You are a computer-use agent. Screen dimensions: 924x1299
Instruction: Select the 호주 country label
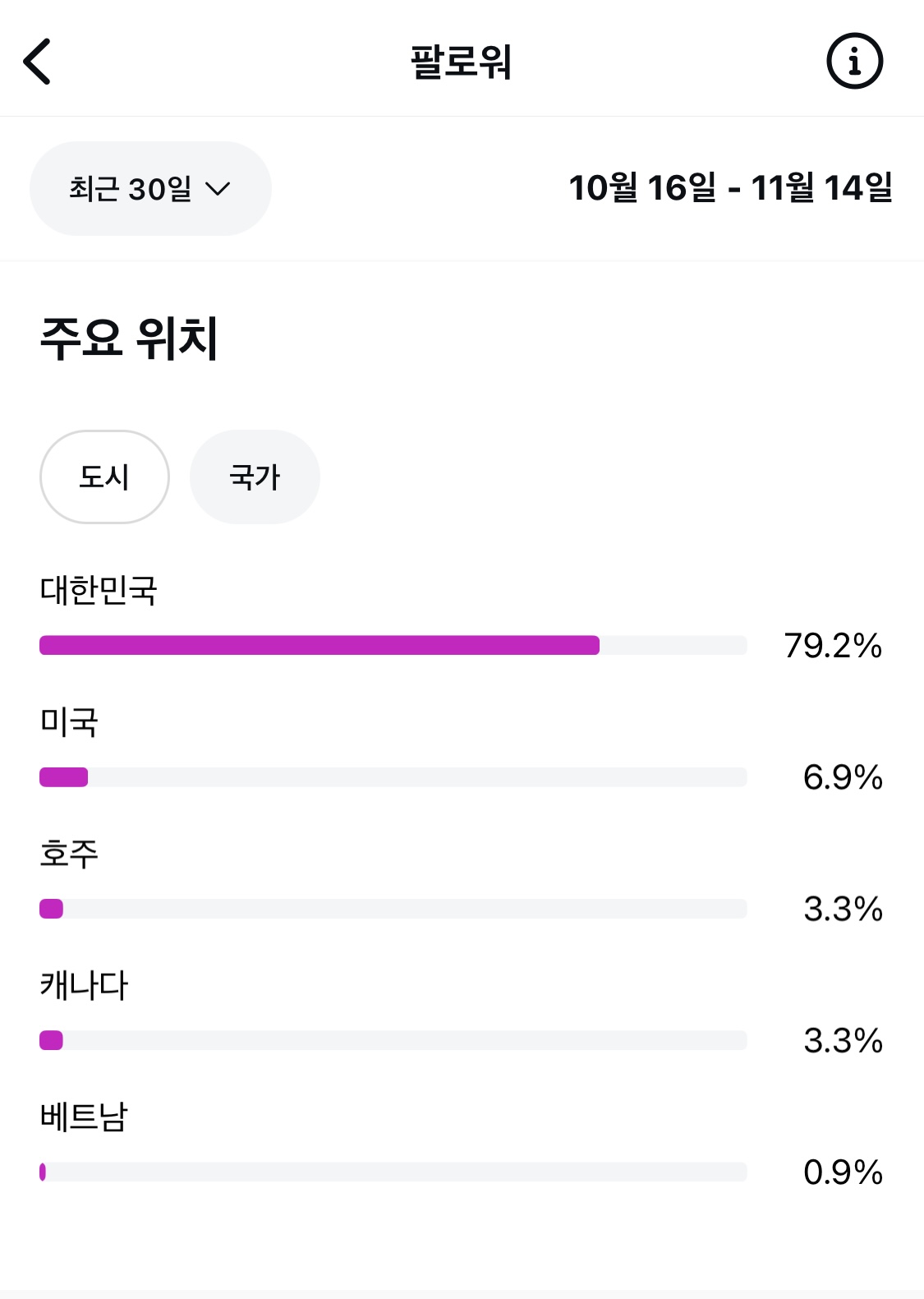click(x=69, y=854)
